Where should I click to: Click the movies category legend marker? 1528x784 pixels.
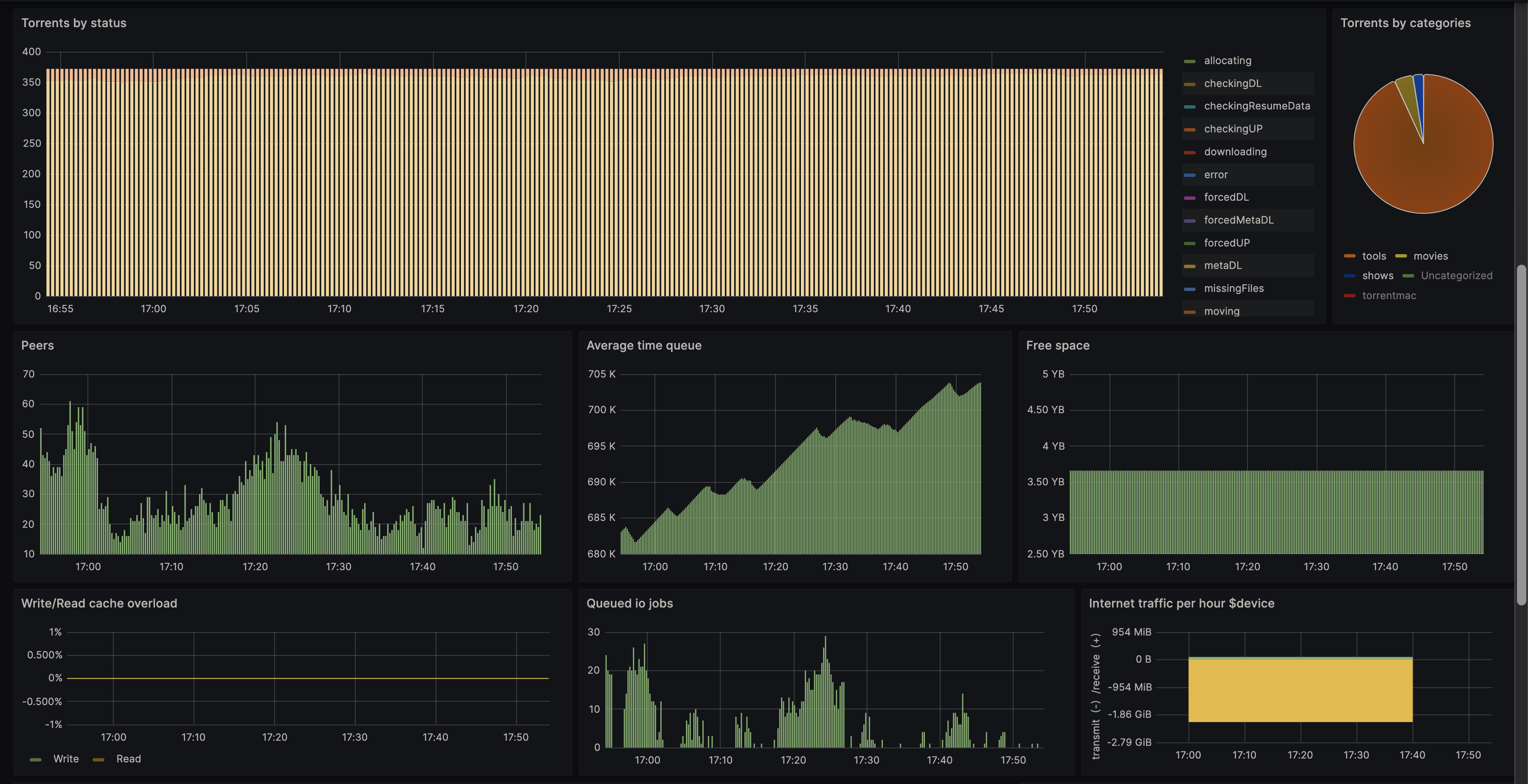(x=1401, y=256)
